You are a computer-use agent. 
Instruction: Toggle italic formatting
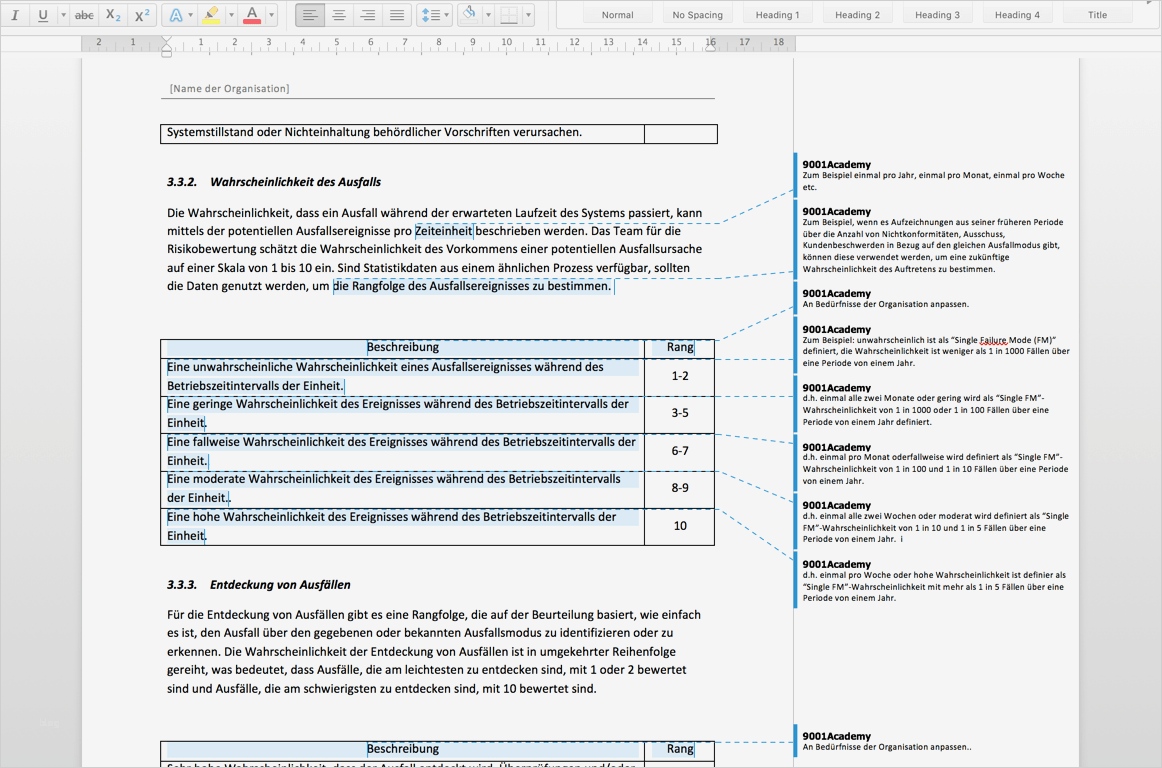click(x=14, y=15)
